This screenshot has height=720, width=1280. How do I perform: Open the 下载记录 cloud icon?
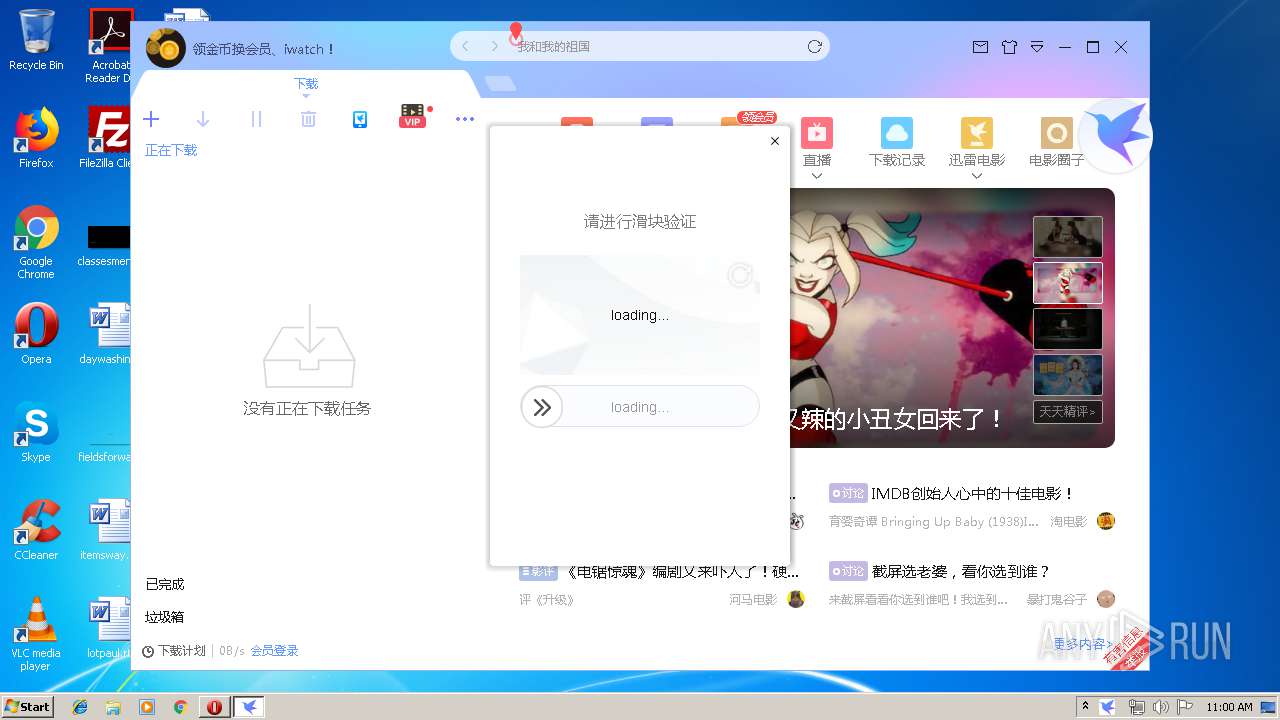(897, 133)
